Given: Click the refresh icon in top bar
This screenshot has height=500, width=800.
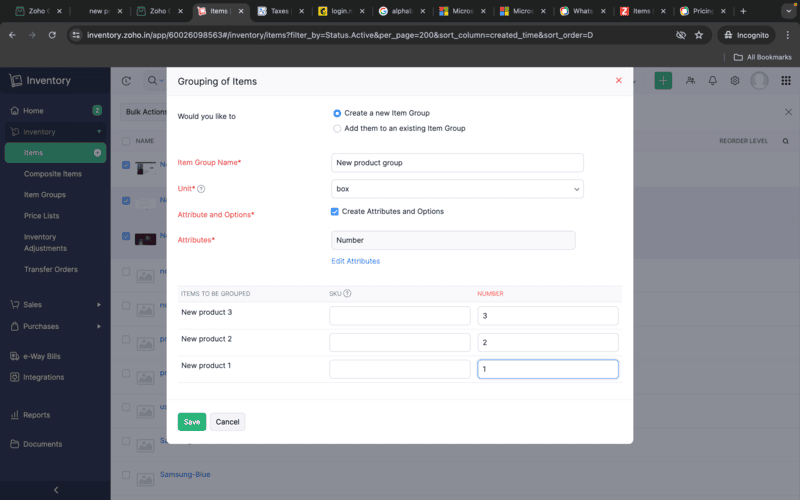Looking at the screenshot, I should pyautogui.click(x=126, y=81).
